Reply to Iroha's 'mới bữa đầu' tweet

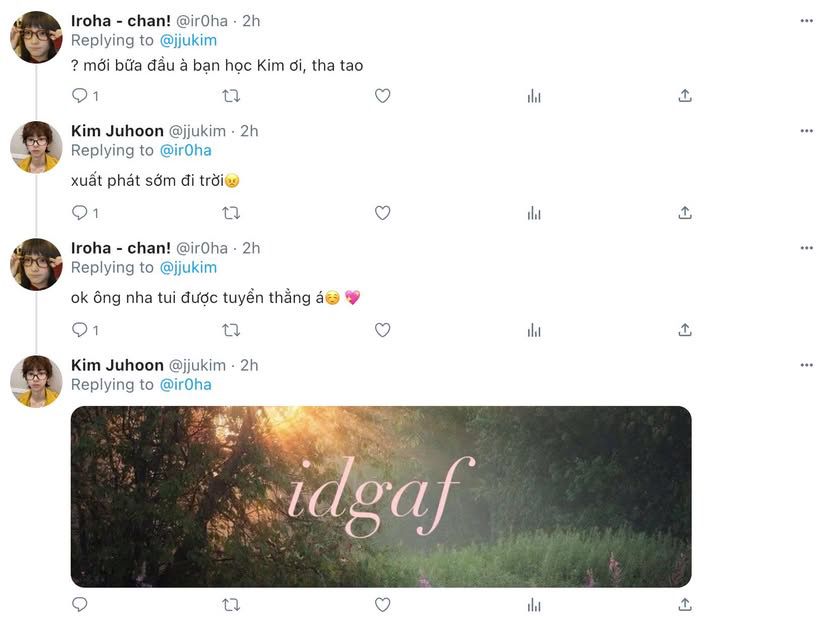(80, 96)
